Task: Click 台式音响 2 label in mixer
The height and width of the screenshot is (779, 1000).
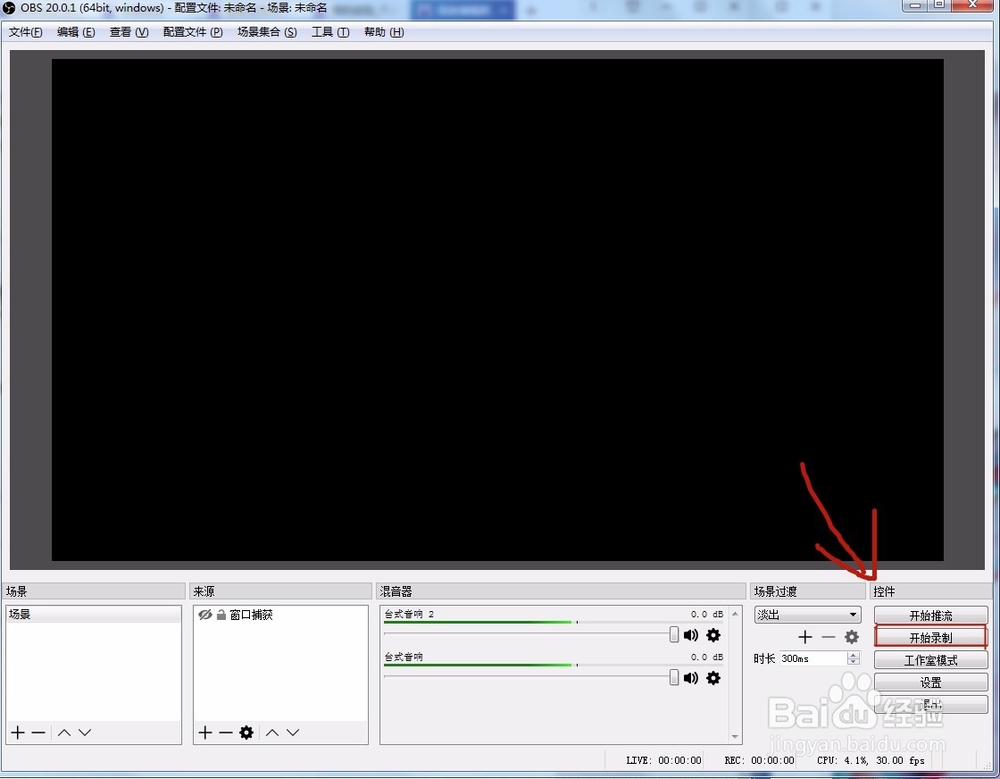Action: [409, 614]
